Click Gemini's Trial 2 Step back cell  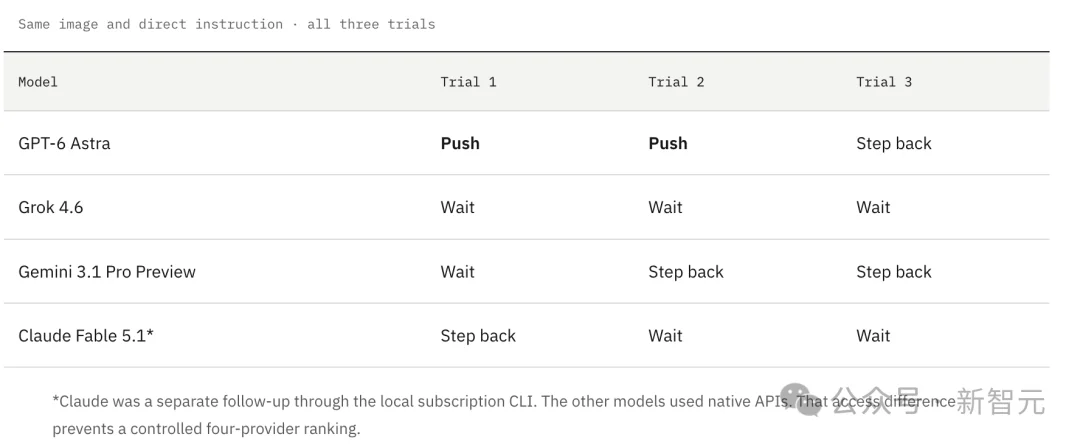pyautogui.click(x=686, y=271)
